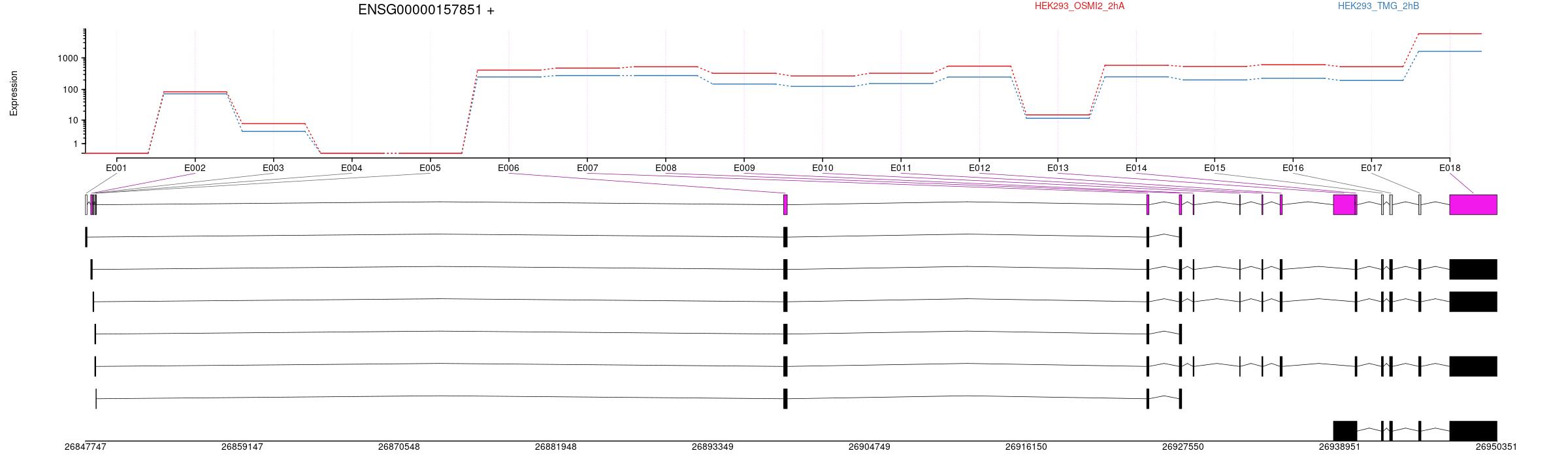Select the final exon of the bottom transcript
1568x457 pixels.
[1473, 431]
